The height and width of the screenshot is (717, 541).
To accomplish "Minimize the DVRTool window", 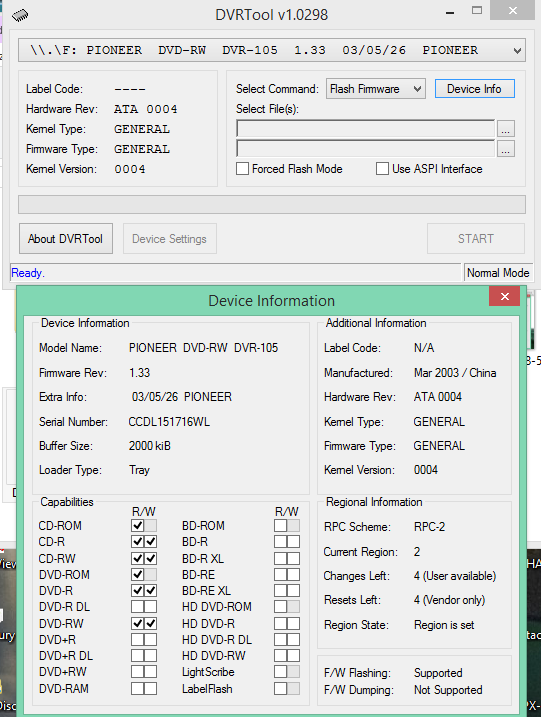I will click(450, 13).
